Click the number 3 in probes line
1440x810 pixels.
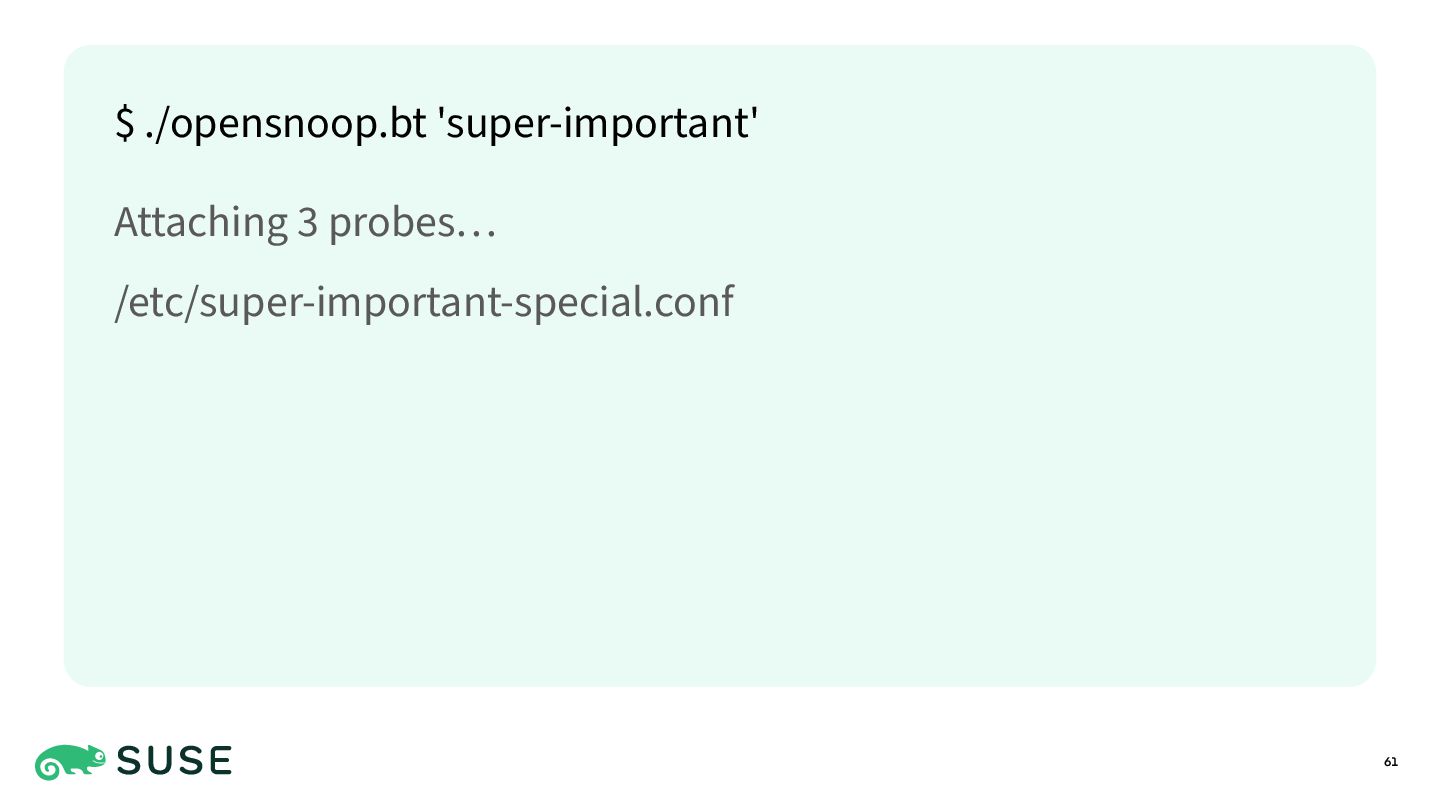click(x=307, y=222)
